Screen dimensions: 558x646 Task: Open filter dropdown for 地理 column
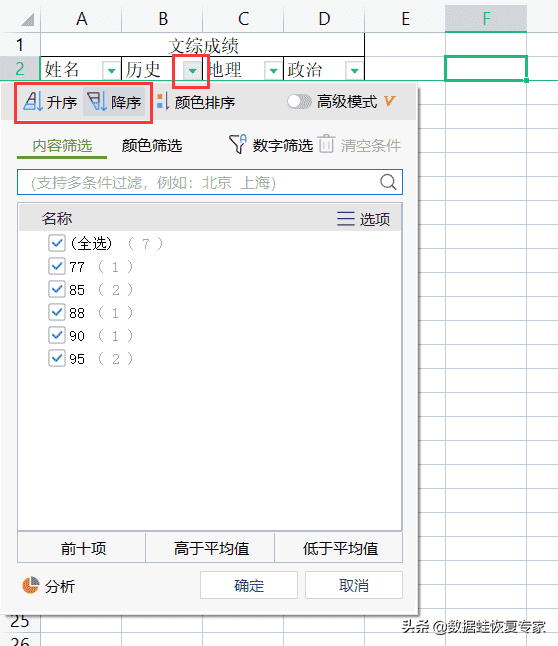point(273,71)
